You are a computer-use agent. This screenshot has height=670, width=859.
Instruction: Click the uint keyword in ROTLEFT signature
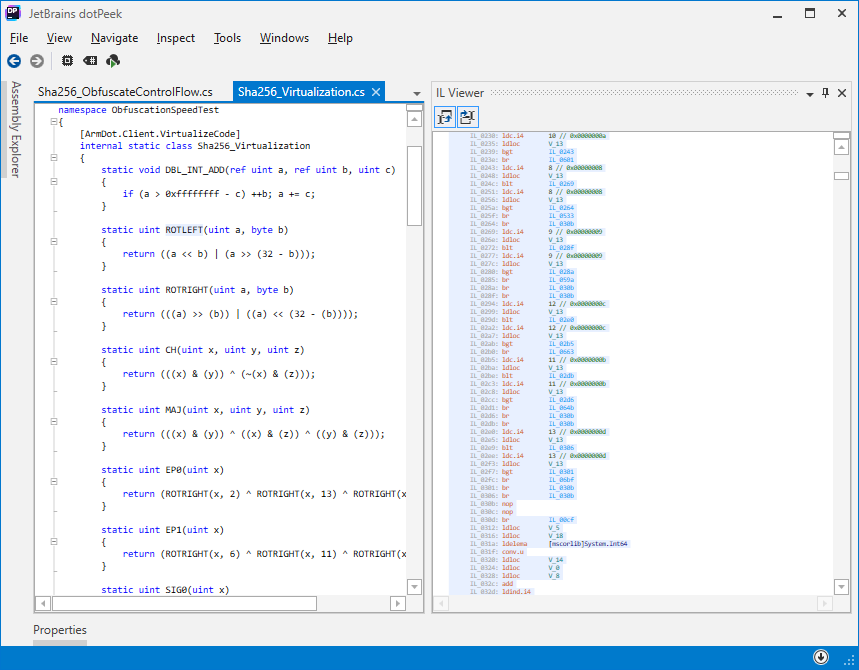click(x=151, y=230)
